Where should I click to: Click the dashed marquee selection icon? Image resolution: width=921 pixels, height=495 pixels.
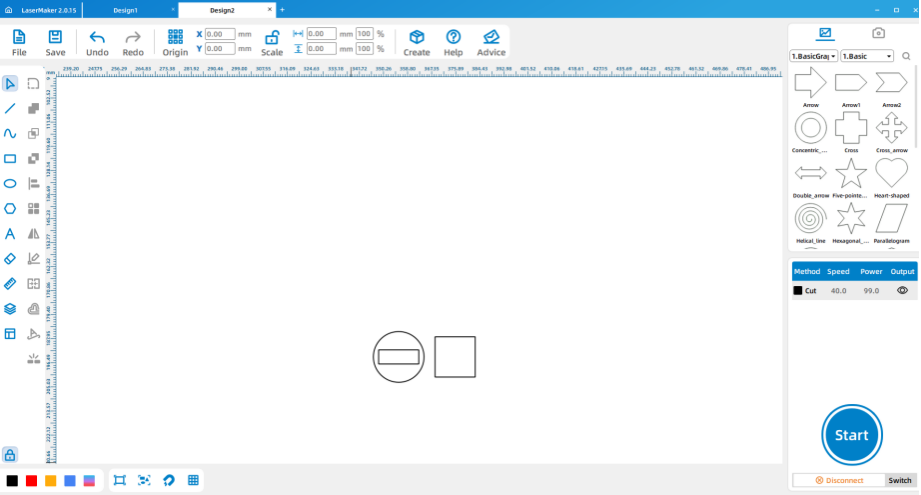(x=33, y=83)
